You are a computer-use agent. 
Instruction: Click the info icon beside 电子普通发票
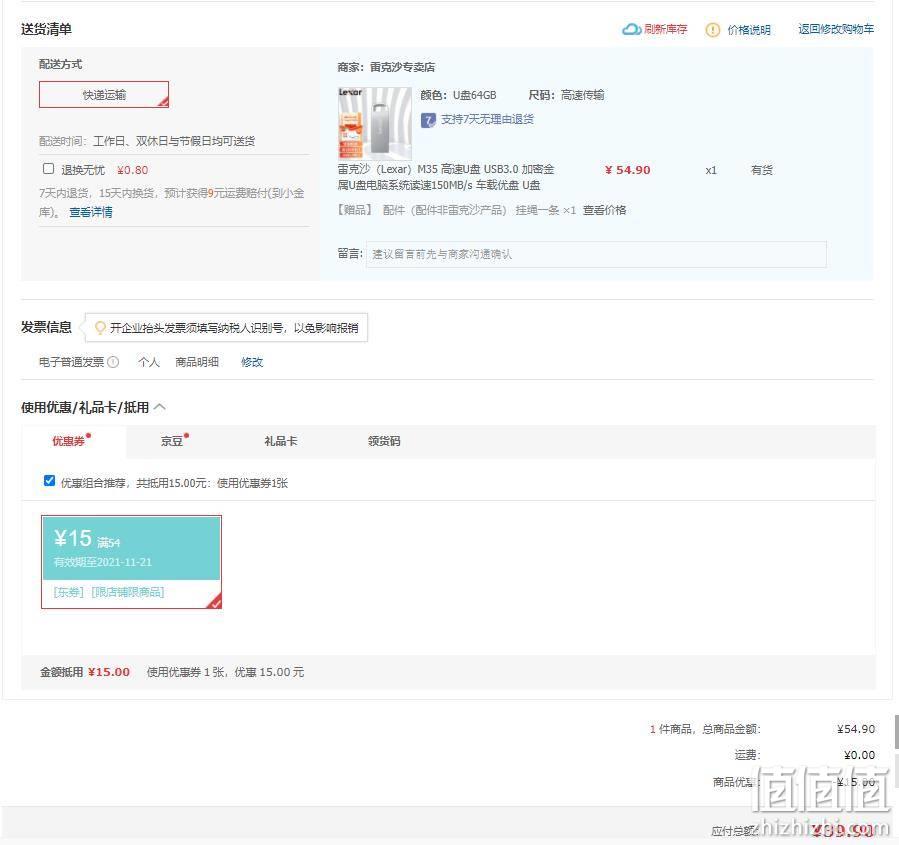coord(114,362)
